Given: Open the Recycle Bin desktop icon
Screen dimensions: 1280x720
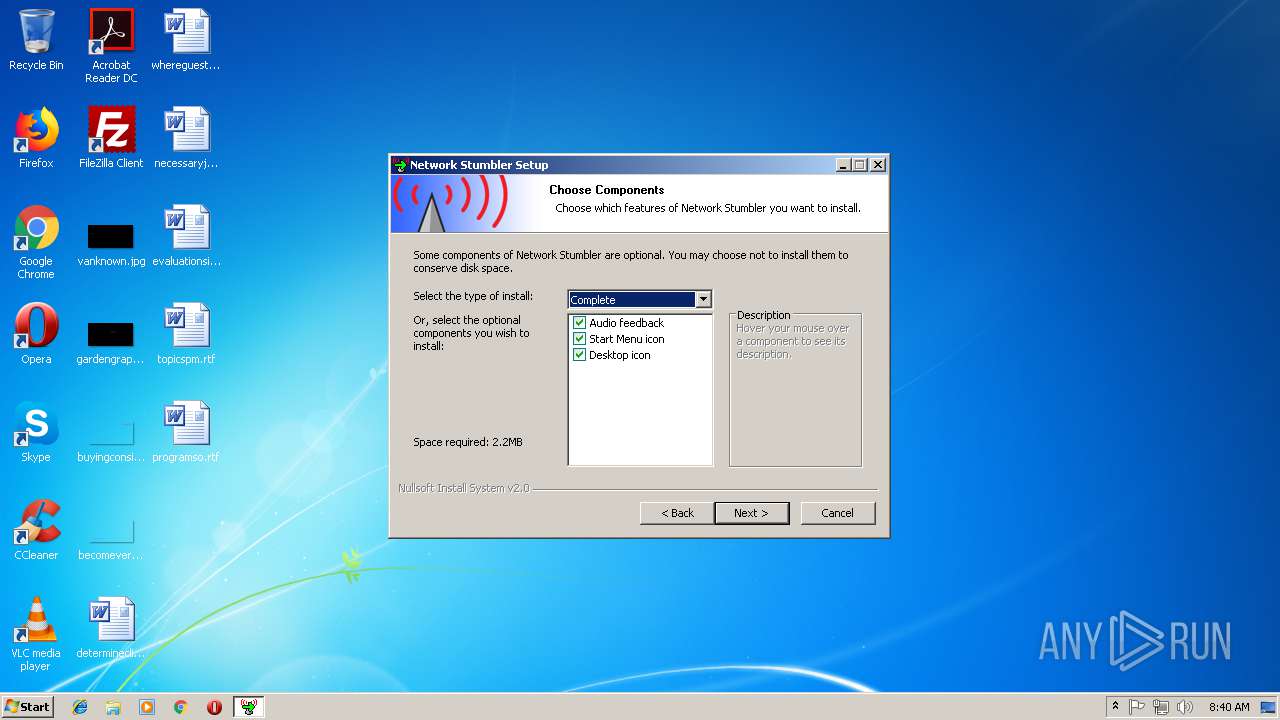Looking at the screenshot, I should click(36, 40).
